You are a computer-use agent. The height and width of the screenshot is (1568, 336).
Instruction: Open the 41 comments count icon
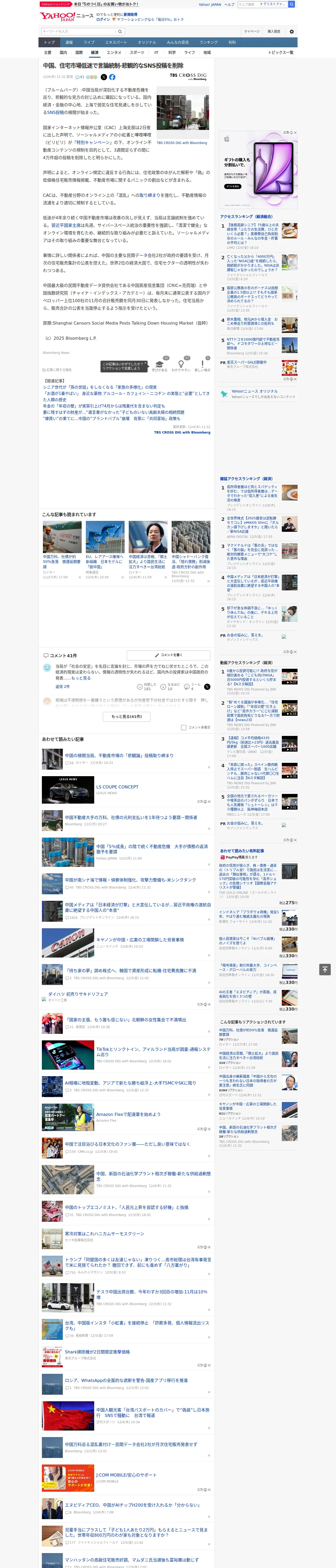(x=79, y=77)
